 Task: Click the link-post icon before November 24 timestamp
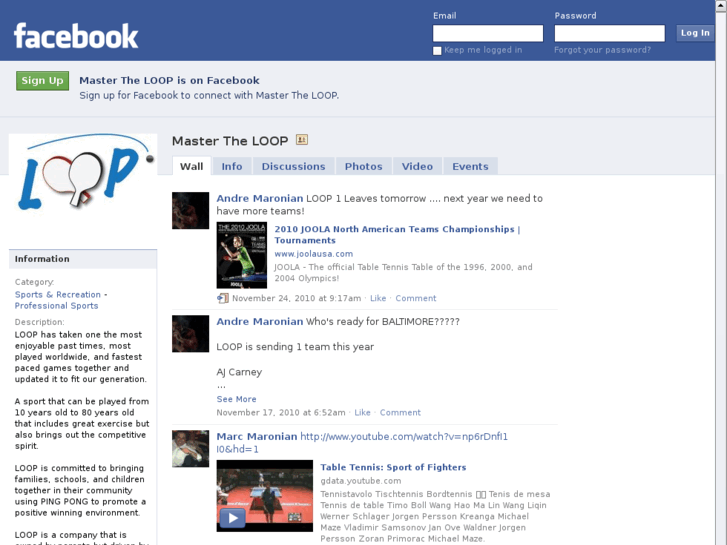click(x=223, y=298)
